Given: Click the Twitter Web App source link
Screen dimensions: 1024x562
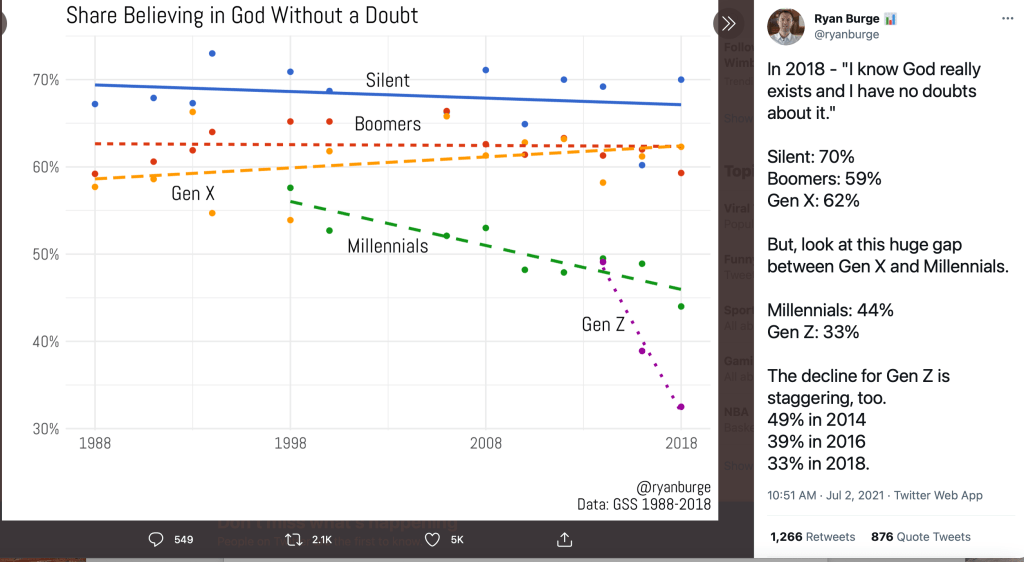Looking at the screenshot, I should pos(939,495).
